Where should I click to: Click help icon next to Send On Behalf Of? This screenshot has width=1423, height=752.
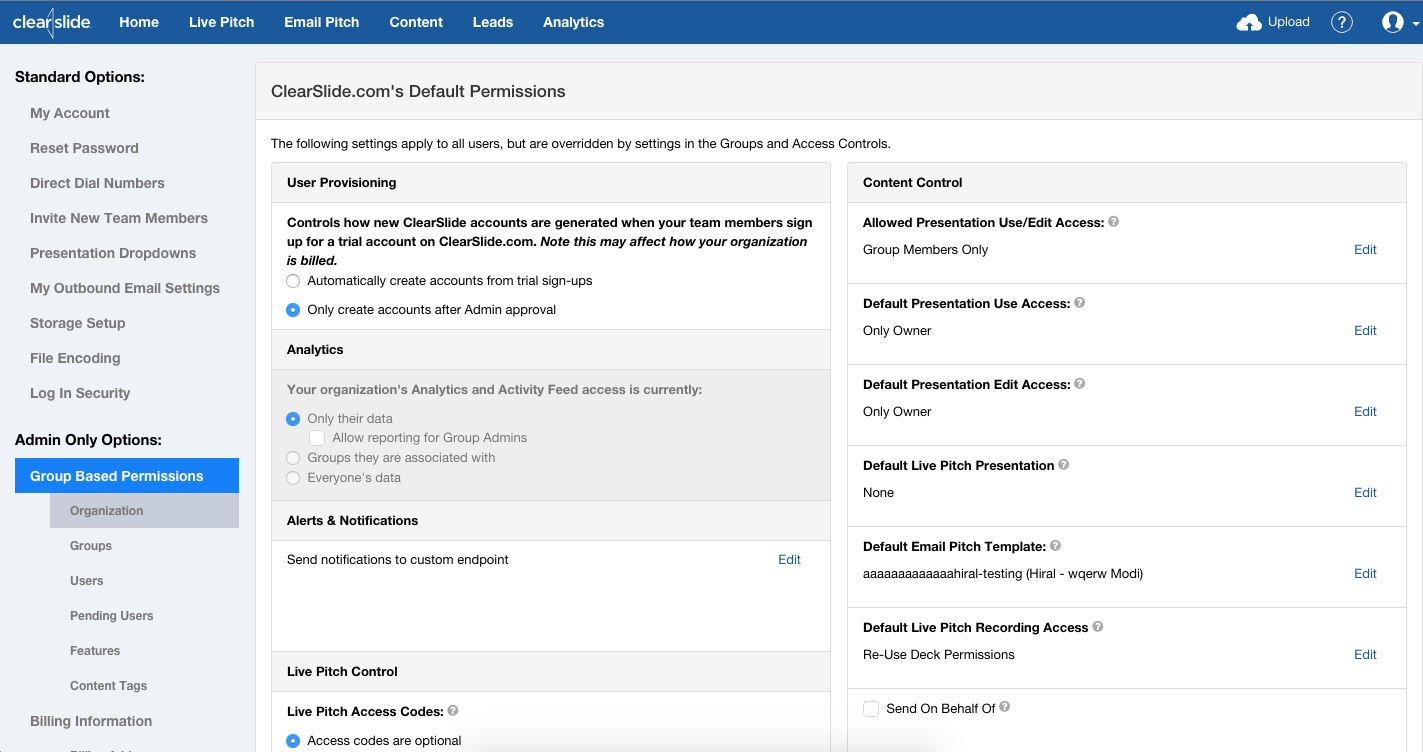(x=1004, y=707)
